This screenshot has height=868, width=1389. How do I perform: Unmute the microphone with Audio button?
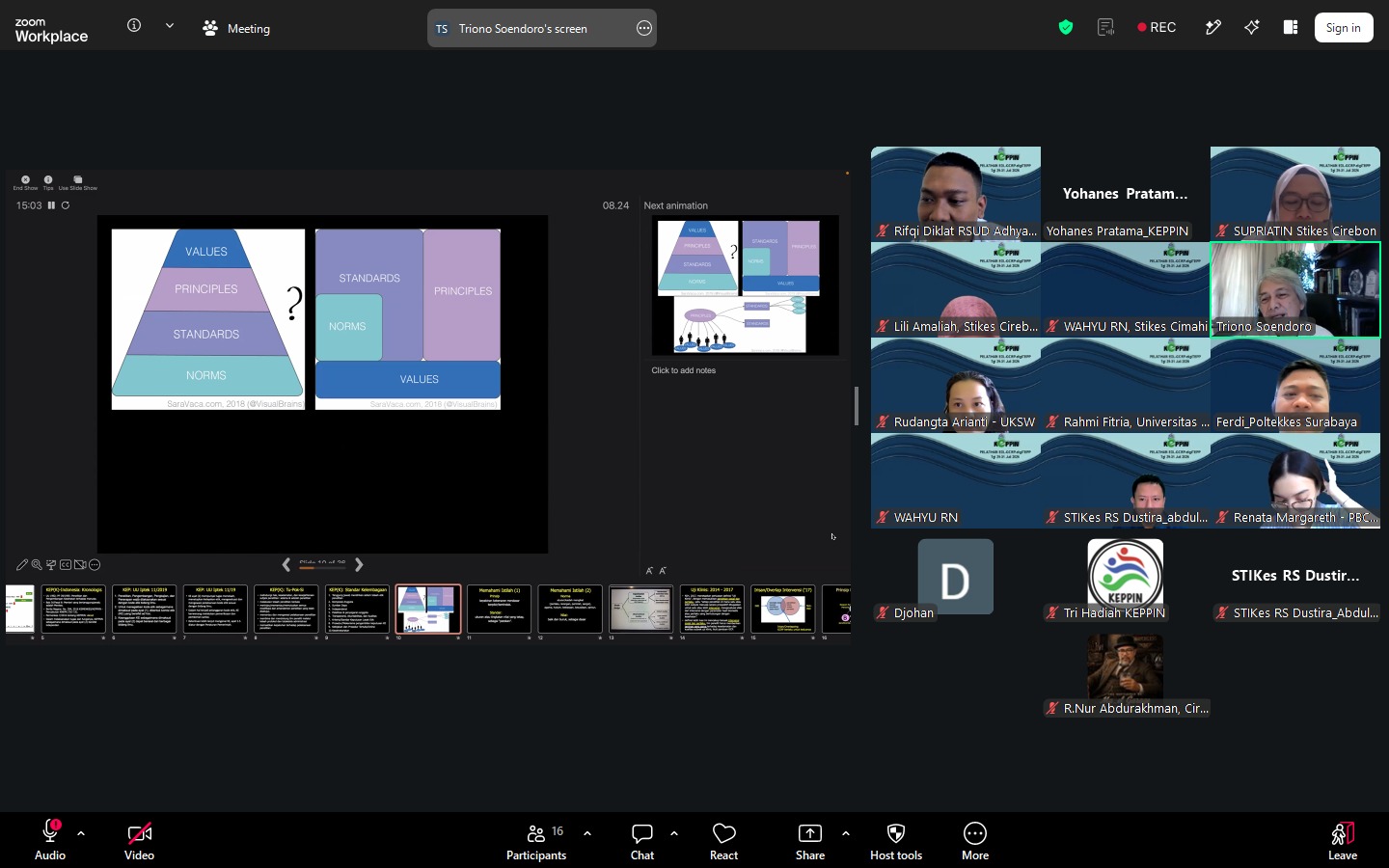pyautogui.click(x=50, y=840)
